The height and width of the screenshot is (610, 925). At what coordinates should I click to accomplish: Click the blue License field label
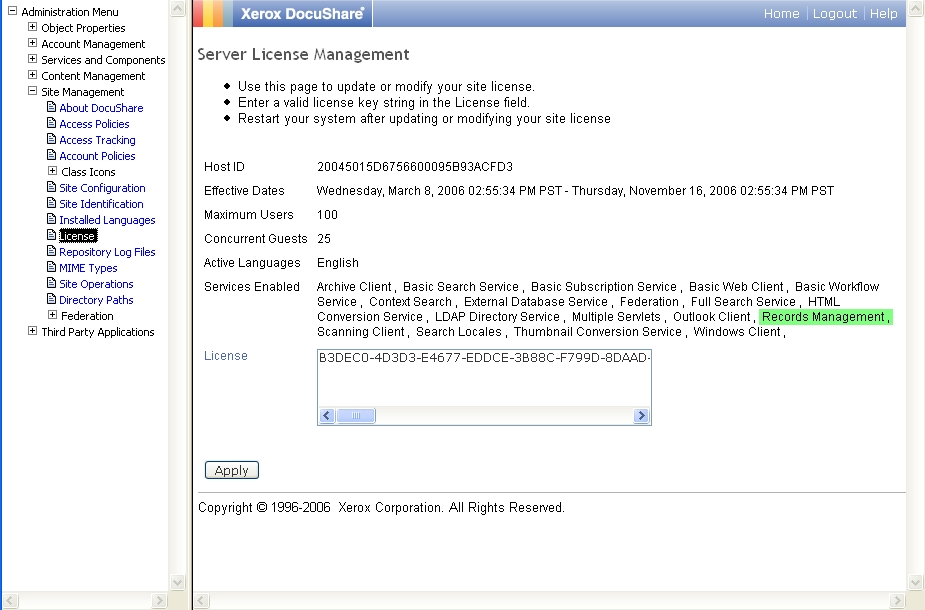pyautogui.click(x=226, y=356)
